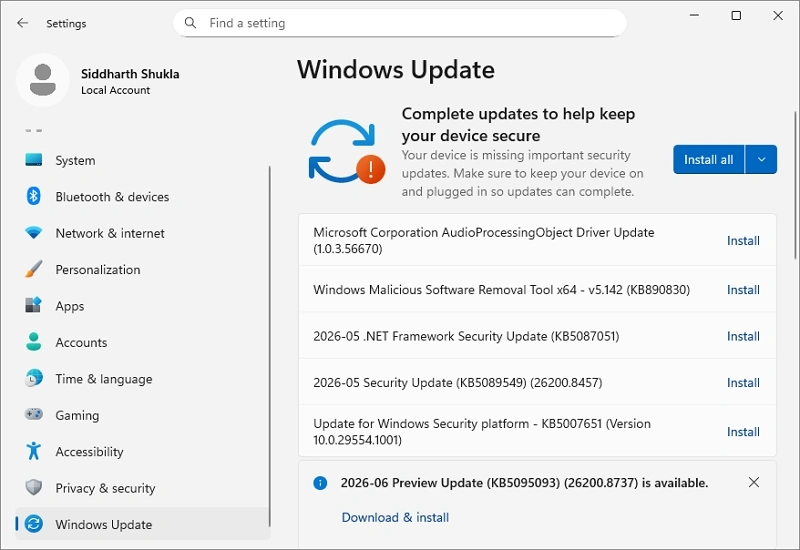Screen dimensions: 800x550
Task: Open Time & language label
Action: pyautogui.click(x=104, y=379)
